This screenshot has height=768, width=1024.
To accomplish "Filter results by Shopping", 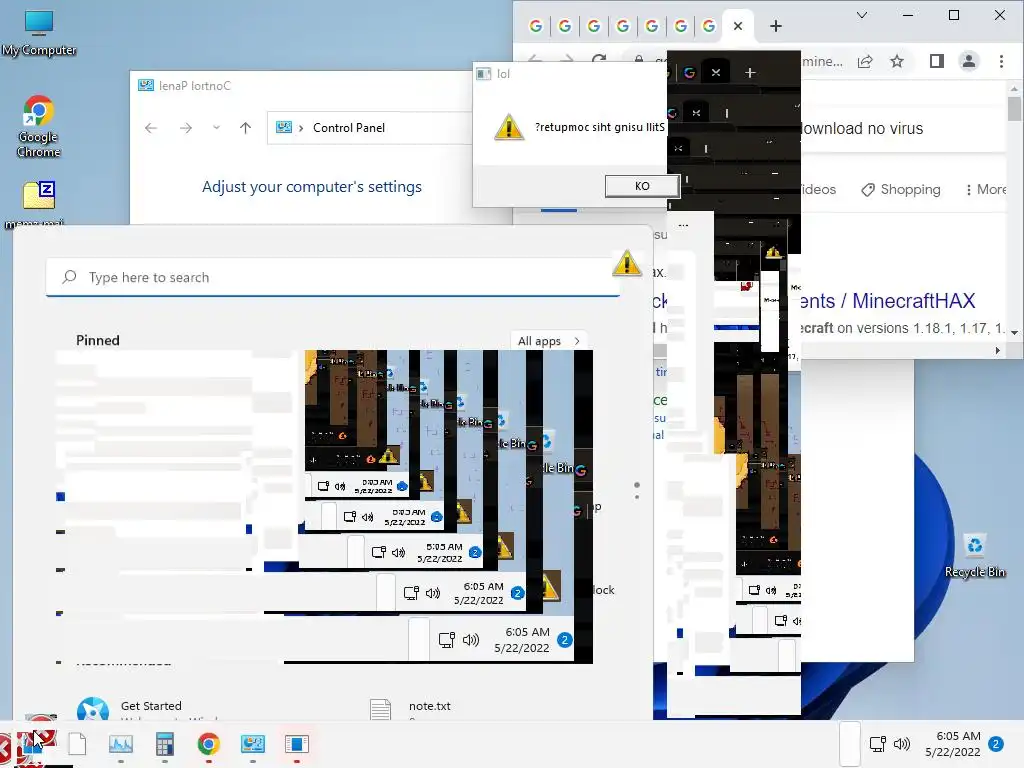I will coord(901,189).
